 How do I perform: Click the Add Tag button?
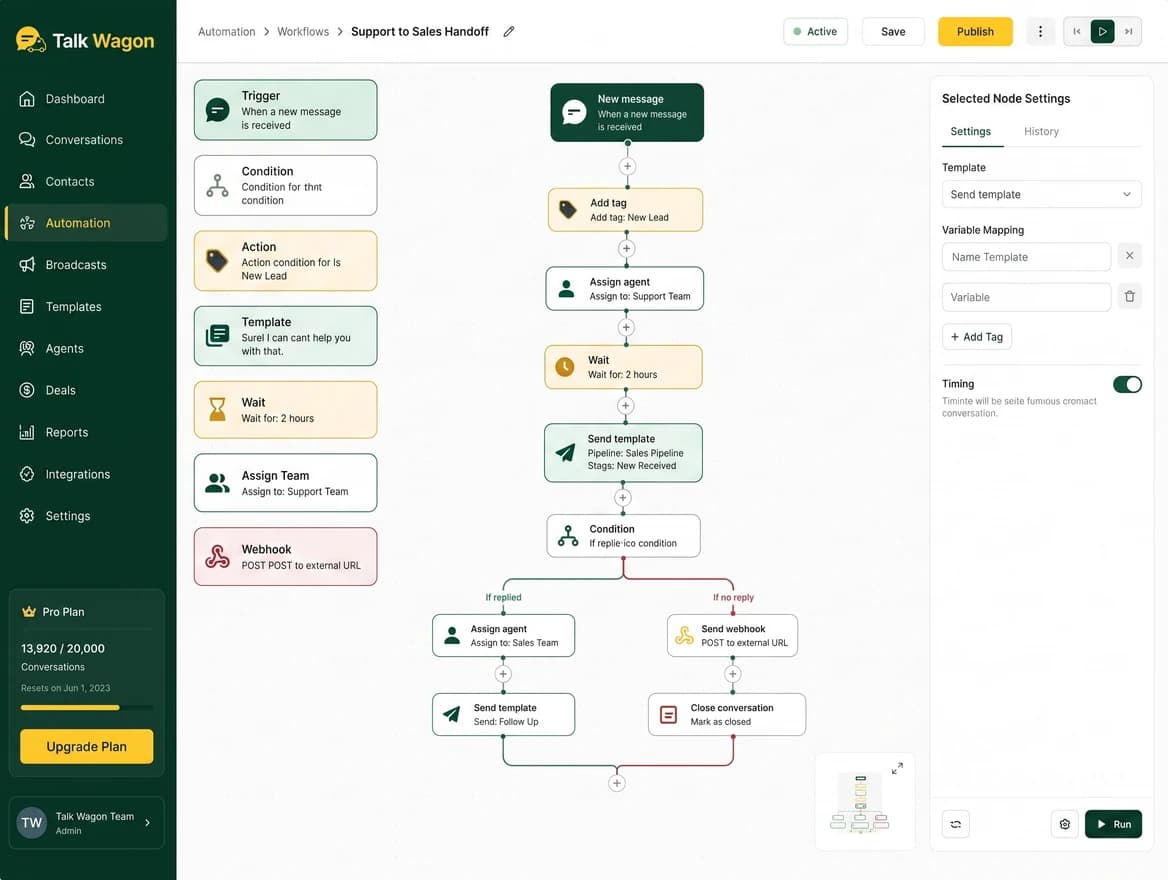coord(977,337)
